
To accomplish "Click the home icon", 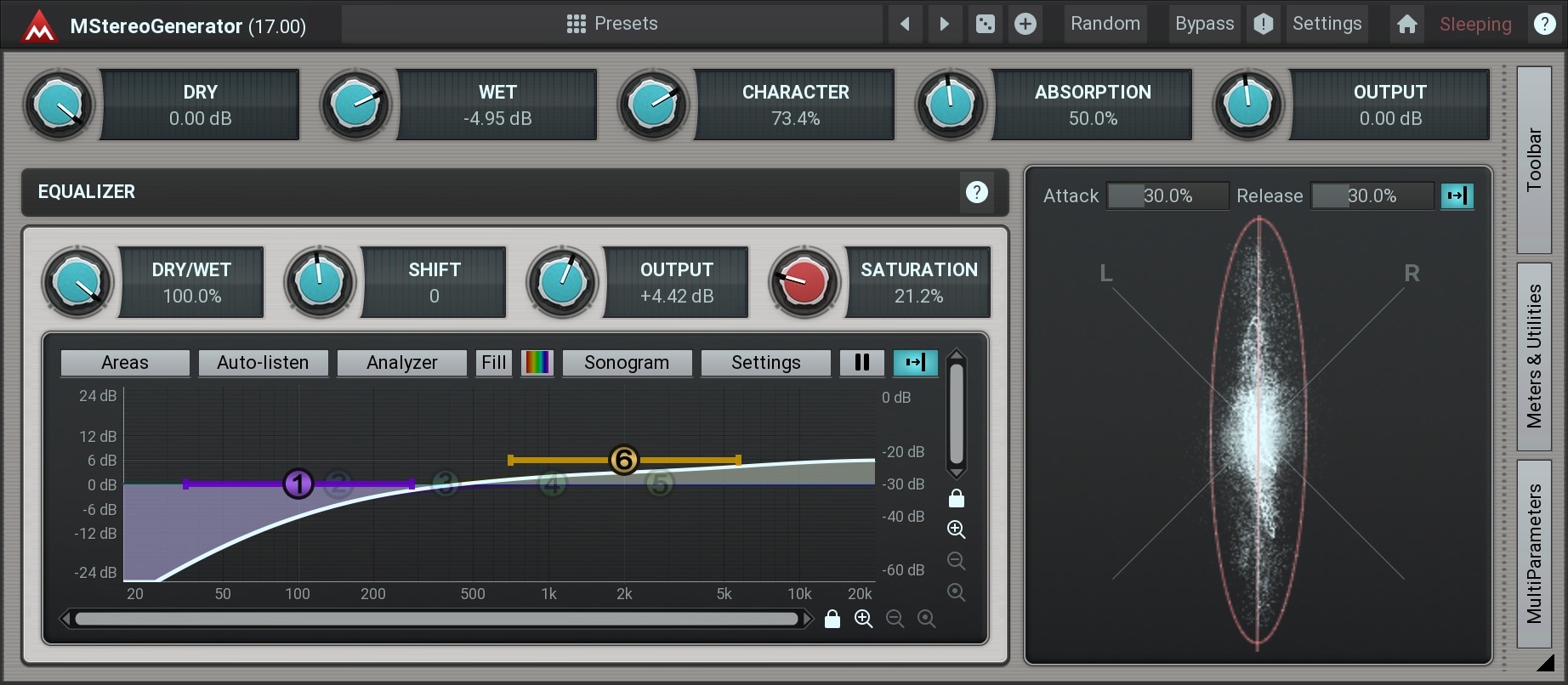I will click(x=1406, y=24).
